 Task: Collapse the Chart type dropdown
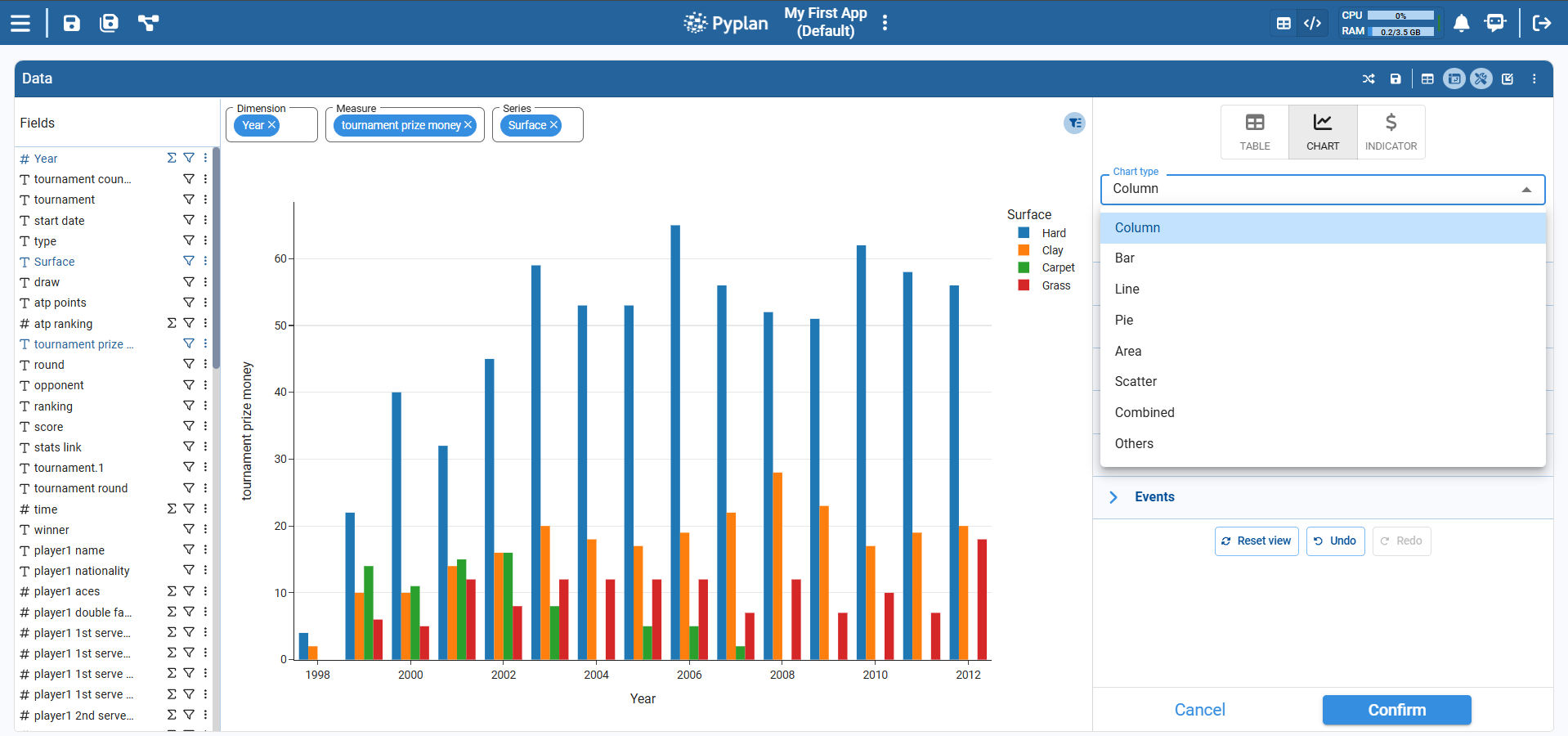[1525, 190]
